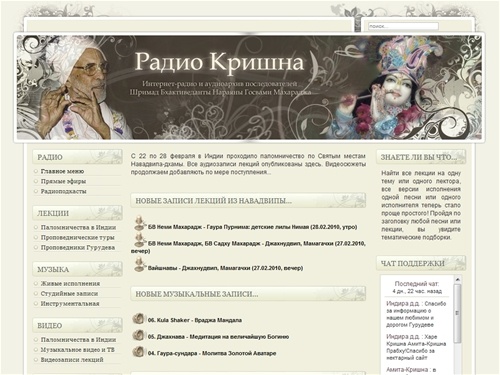500x375 pixels.
Task: Click the chat scrollbar up arrow
Action: pyautogui.click(x=458, y=279)
